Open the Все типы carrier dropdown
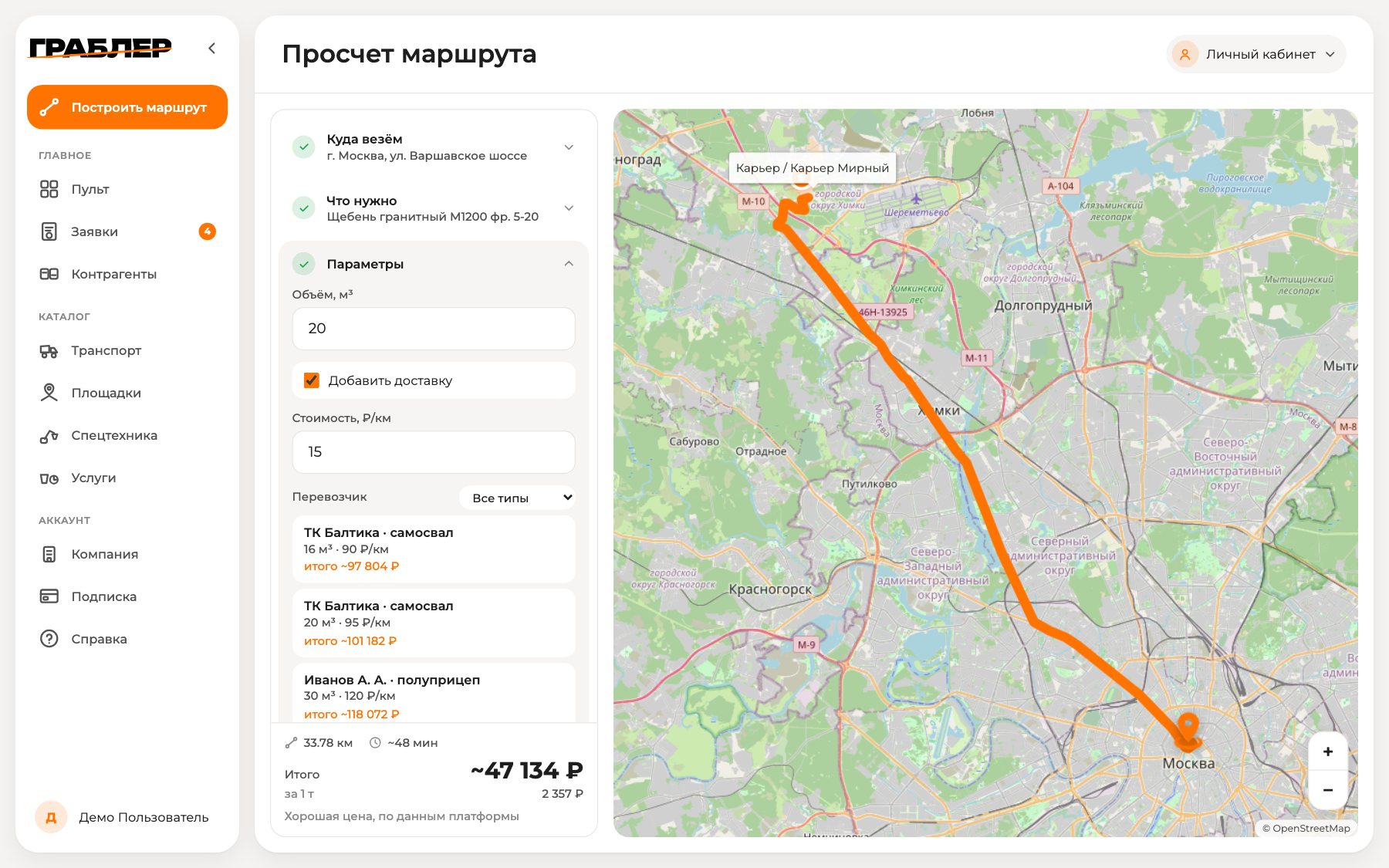1389x868 pixels. [x=517, y=498]
